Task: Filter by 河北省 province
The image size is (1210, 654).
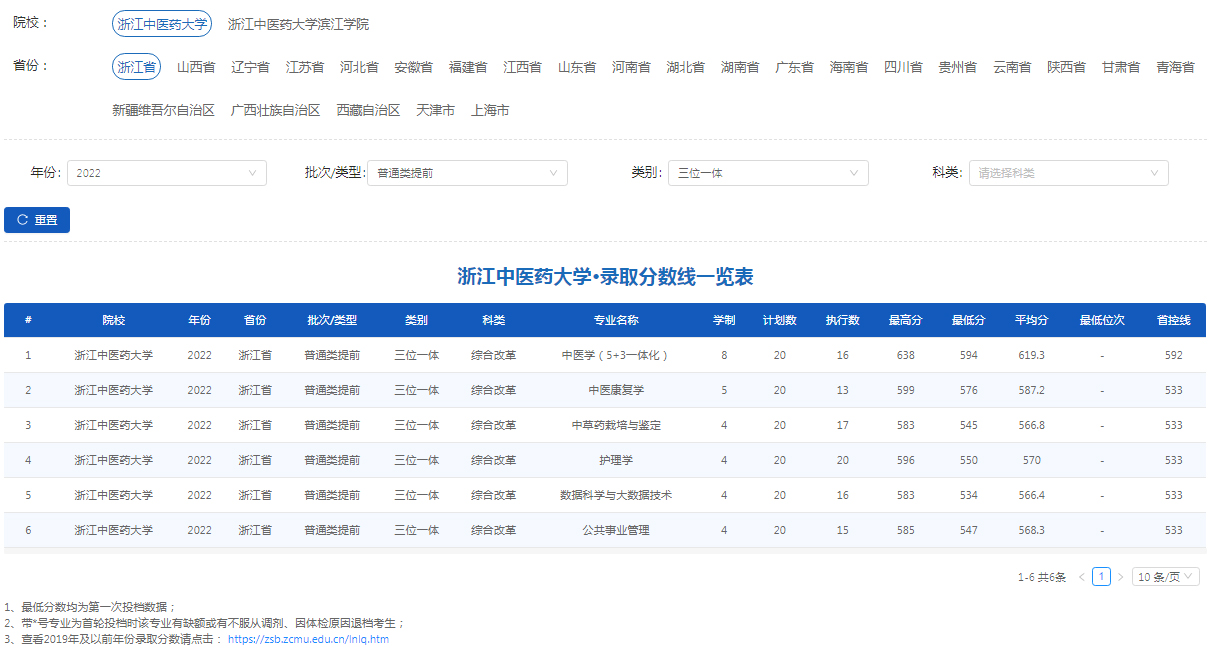Action: 359,67
